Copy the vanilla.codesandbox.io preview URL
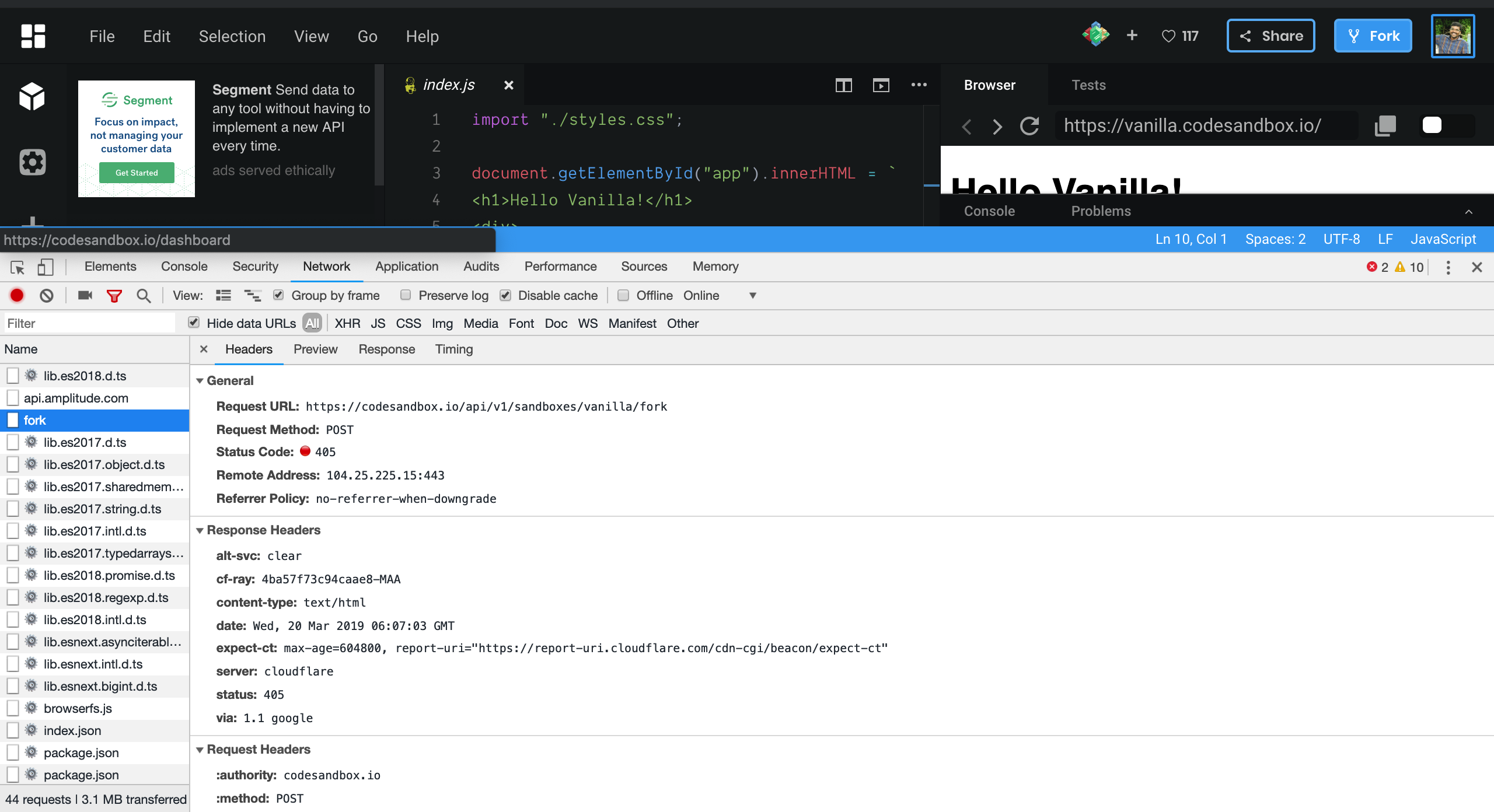1494x812 pixels. pyautogui.click(x=1386, y=125)
